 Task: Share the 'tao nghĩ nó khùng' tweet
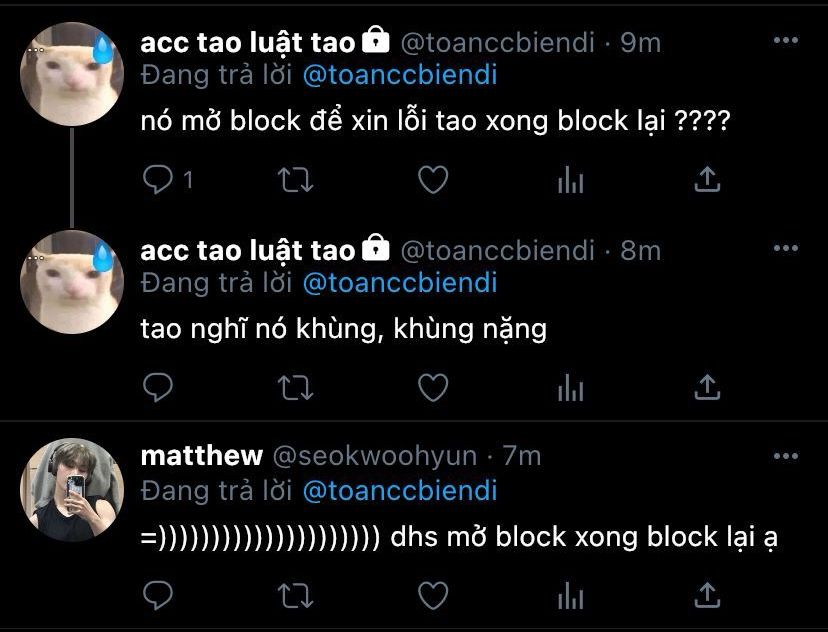click(708, 386)
